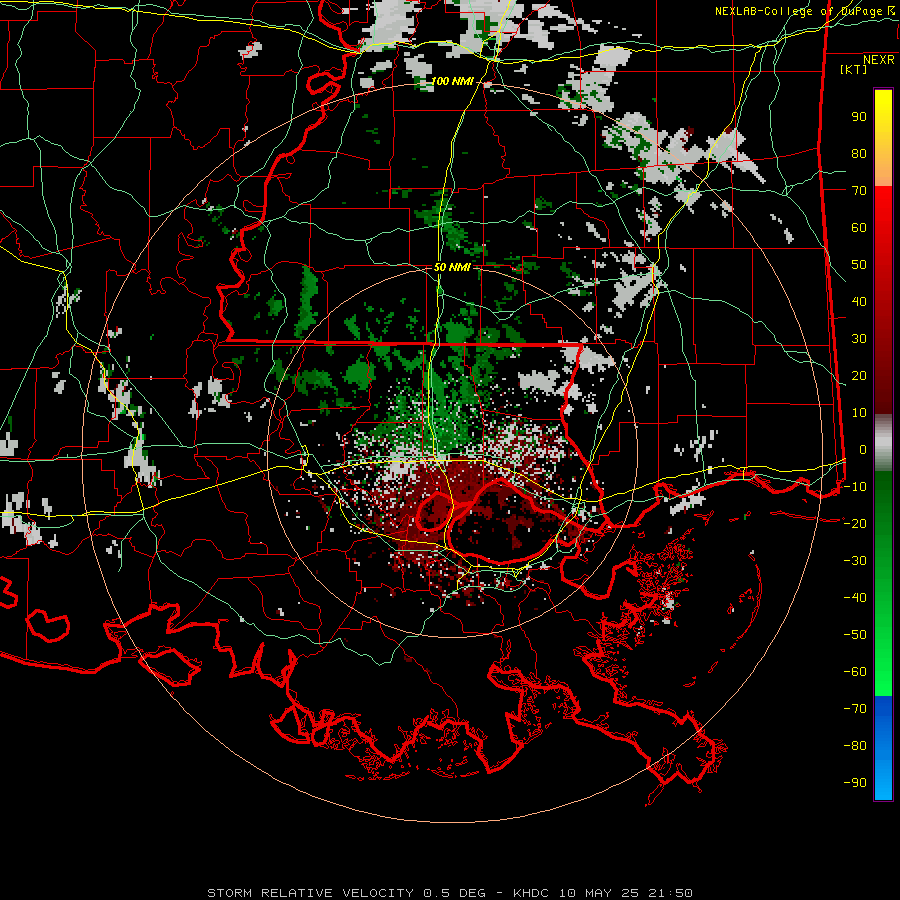900x900 pixels.
Task: Click the 30 value on the velocity scale
Action: coord(859,339)
